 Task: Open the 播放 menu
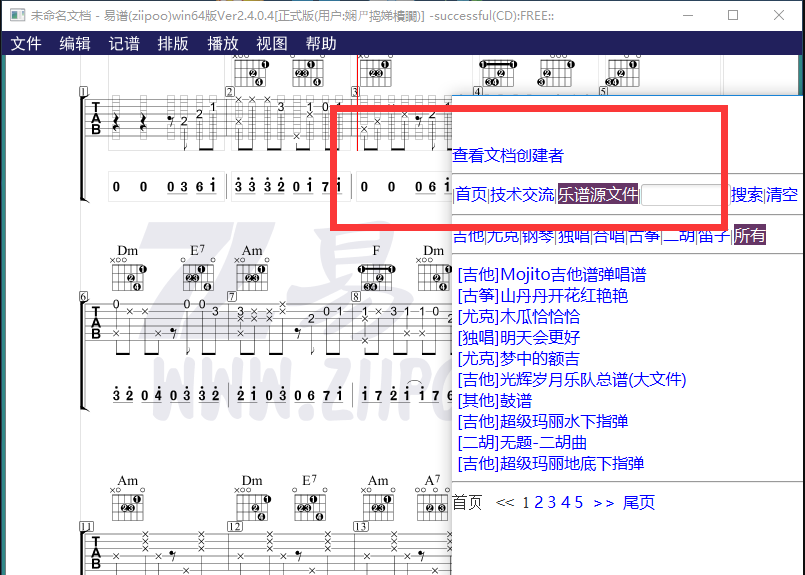(x=222, y=43)
